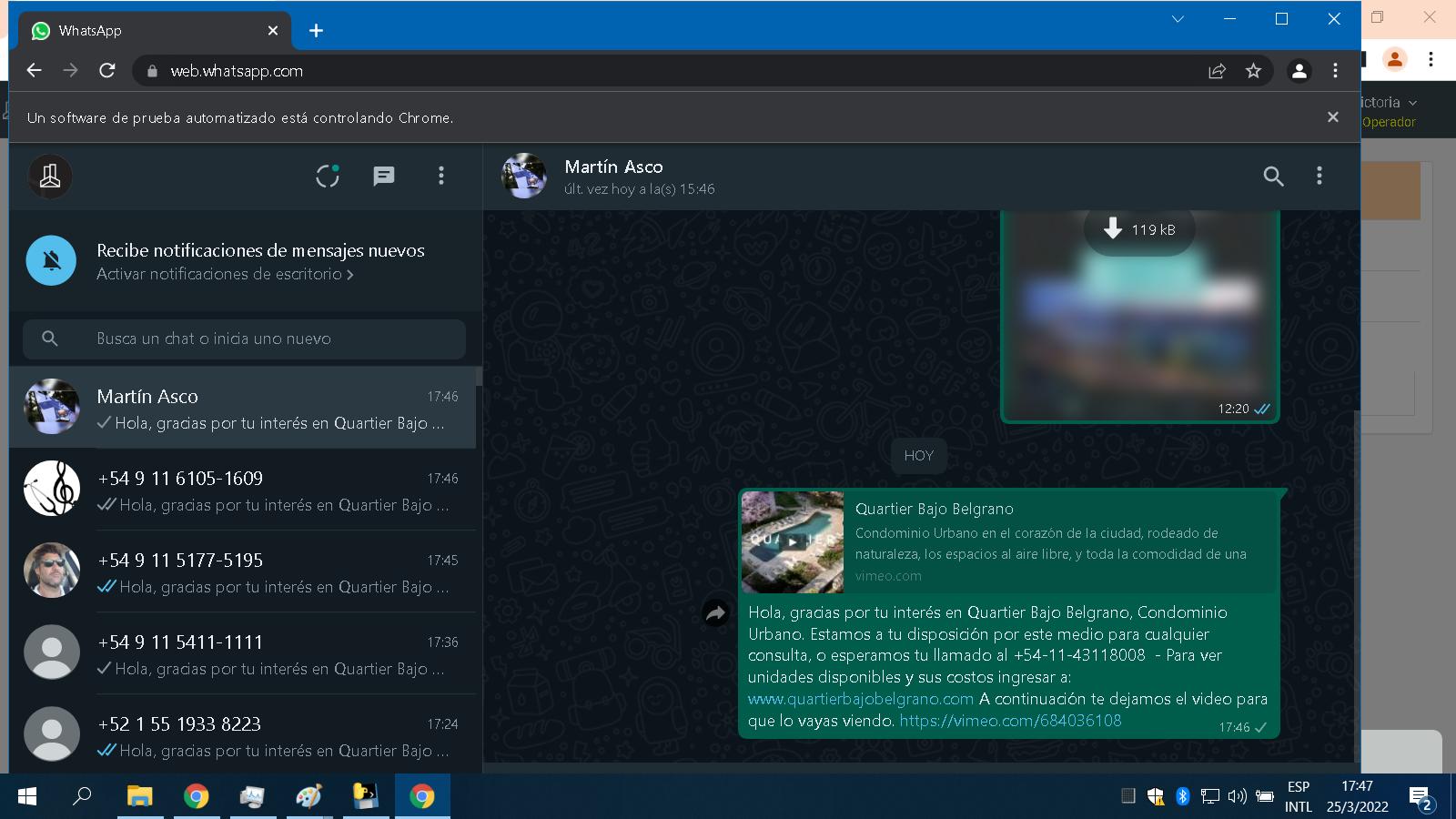Viewport: 1456px width, 819px height.
Task: Open the vimeo.com/684036108 link
Action: 1010,721
